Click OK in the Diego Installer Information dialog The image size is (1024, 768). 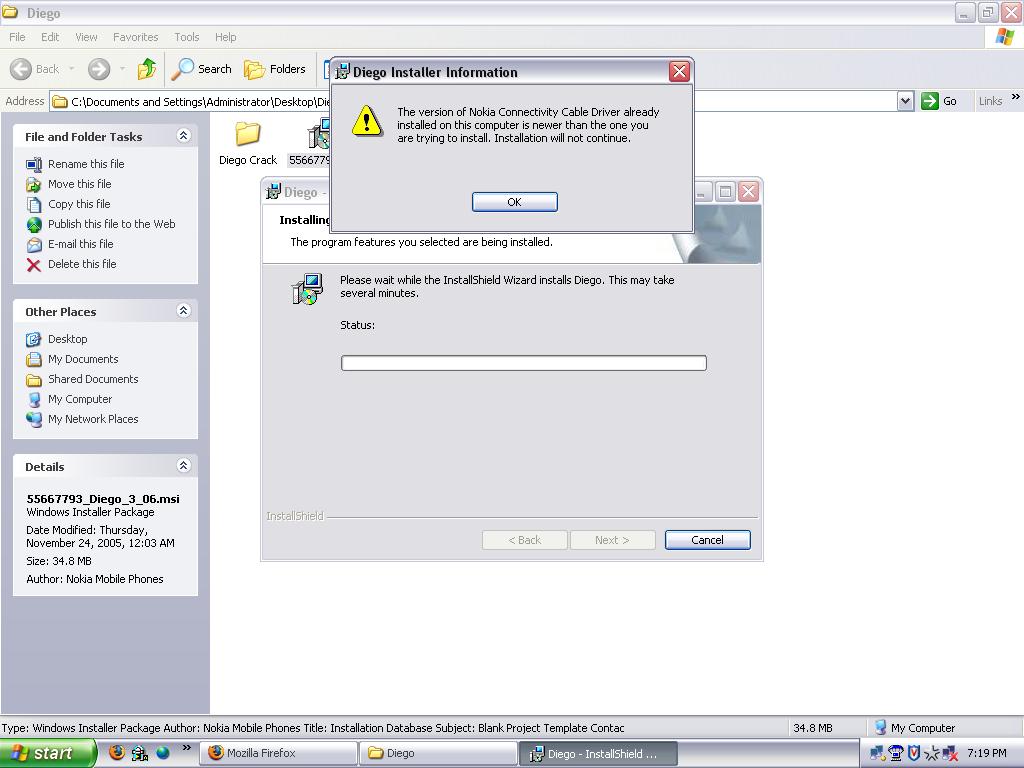pyautogui.click(x=515, y=202)
